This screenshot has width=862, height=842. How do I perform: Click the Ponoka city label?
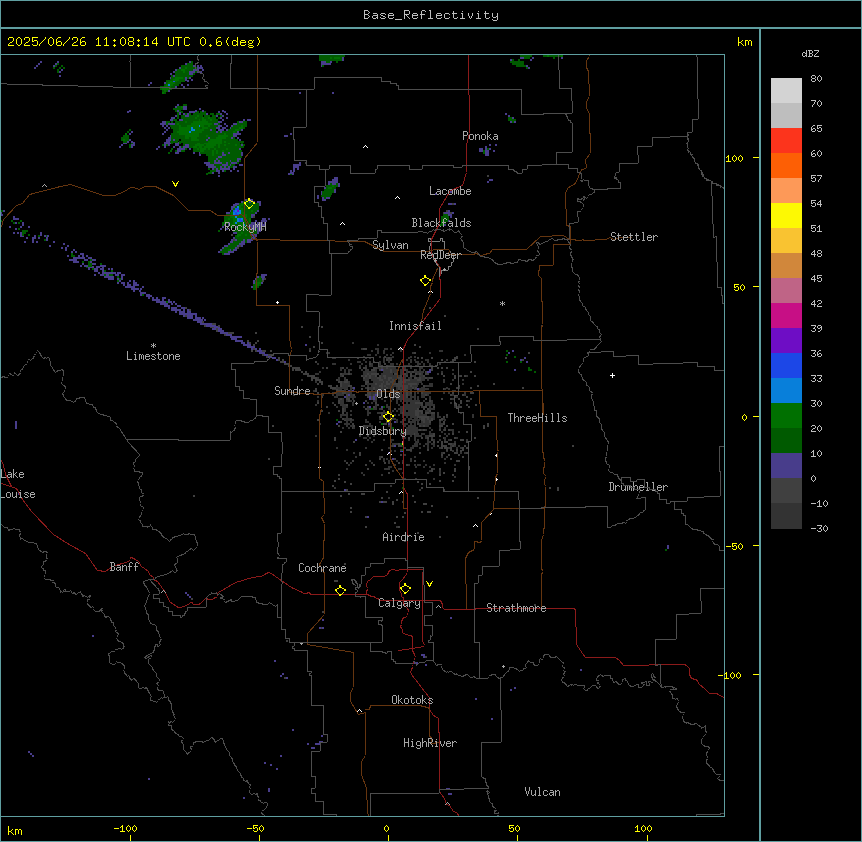[x=480, y=136]
